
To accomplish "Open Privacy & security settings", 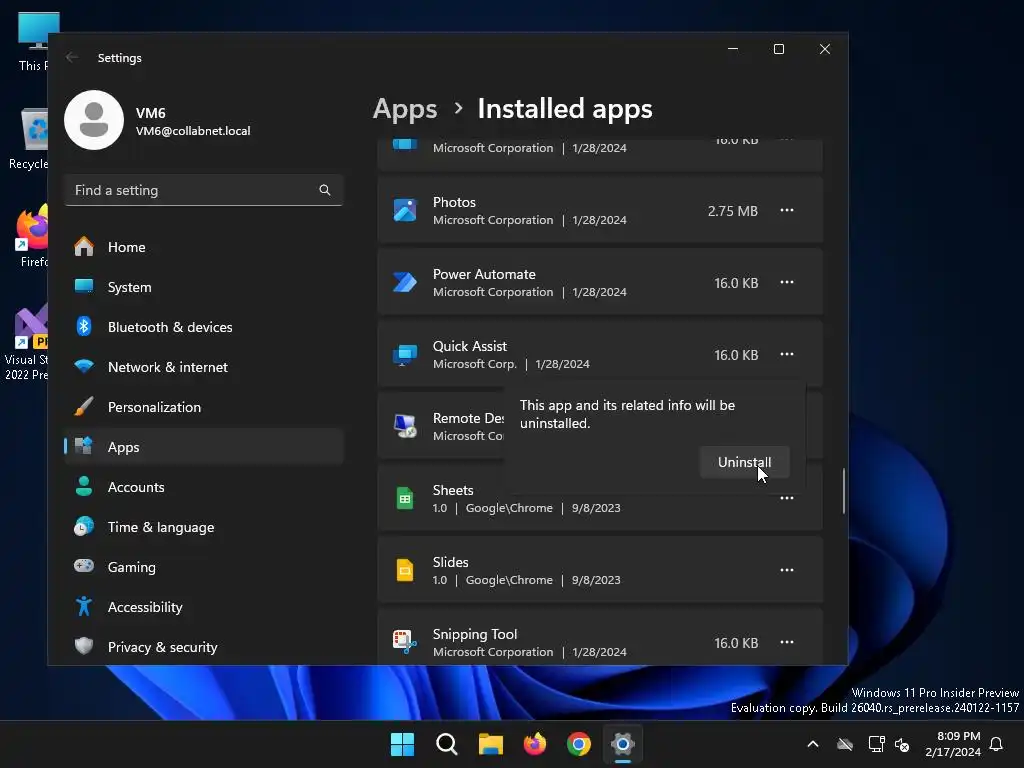I will pos(204,647).
